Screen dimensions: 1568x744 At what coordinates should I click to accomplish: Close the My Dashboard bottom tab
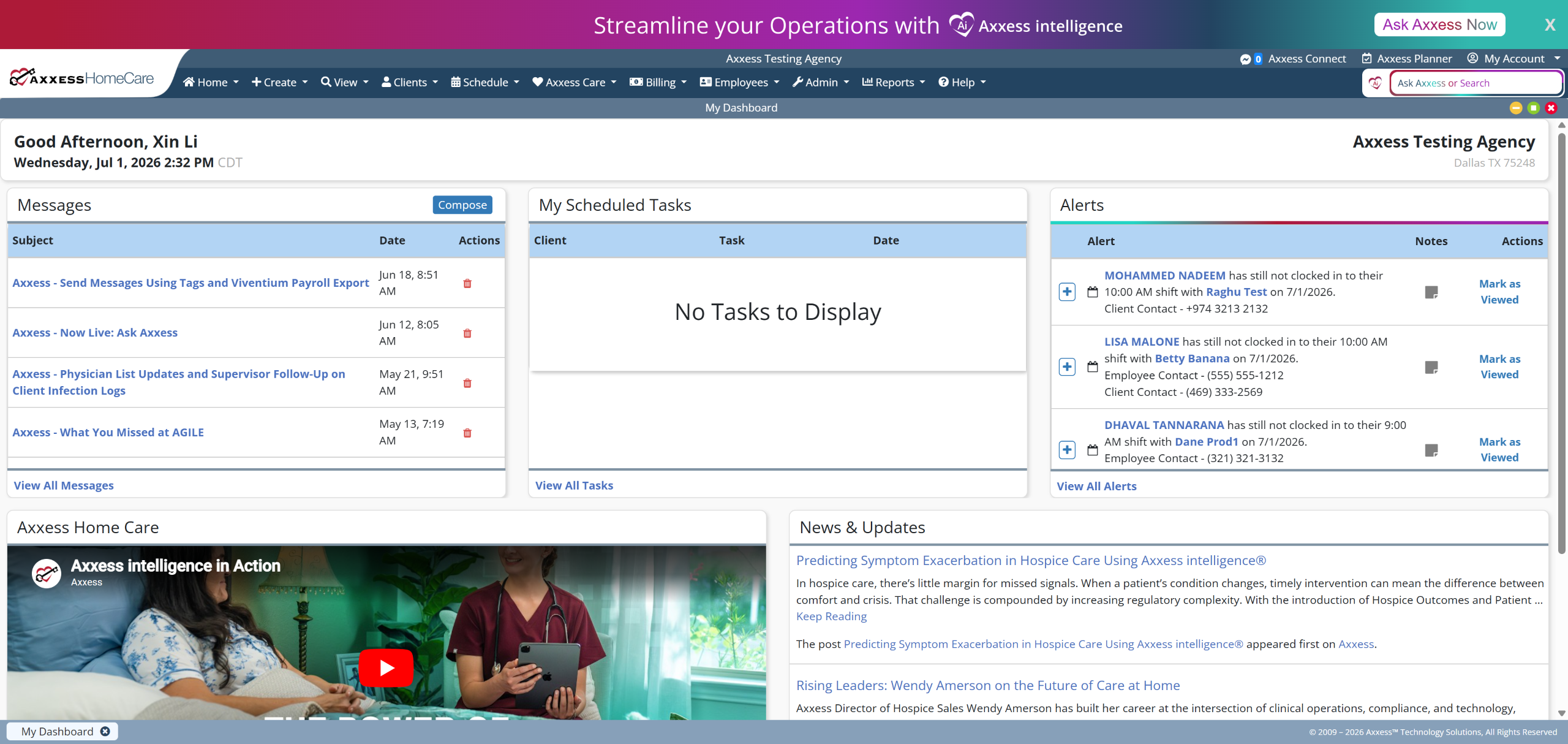105,731
